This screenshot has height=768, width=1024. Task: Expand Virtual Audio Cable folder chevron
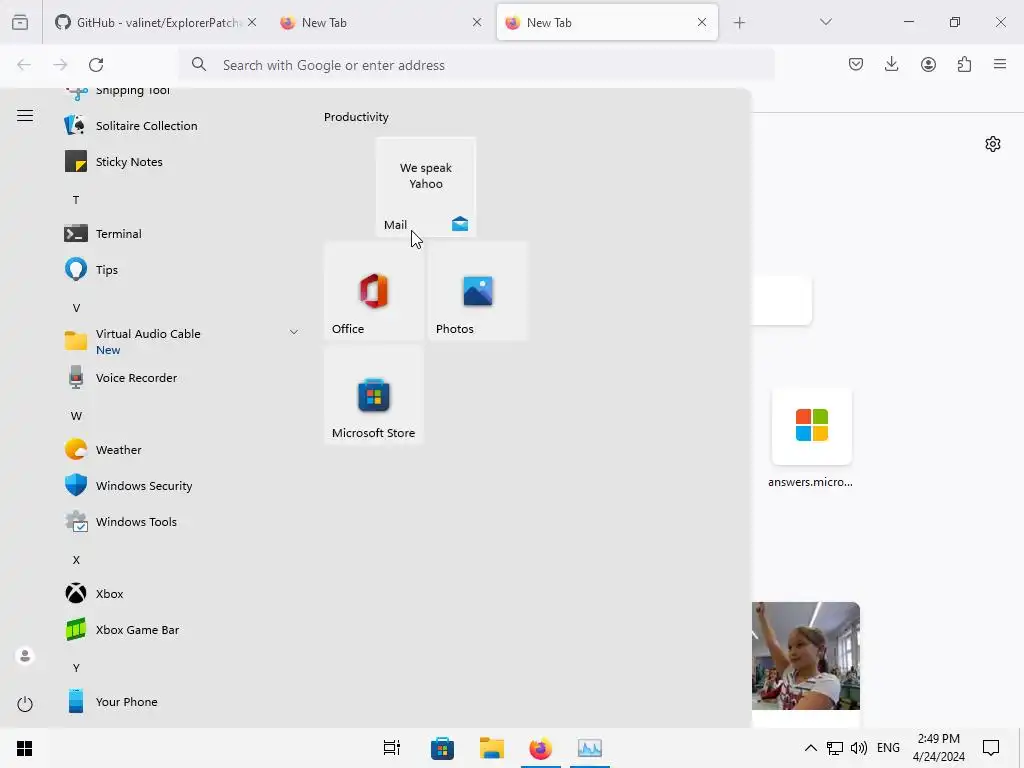[x=294, y=332]
